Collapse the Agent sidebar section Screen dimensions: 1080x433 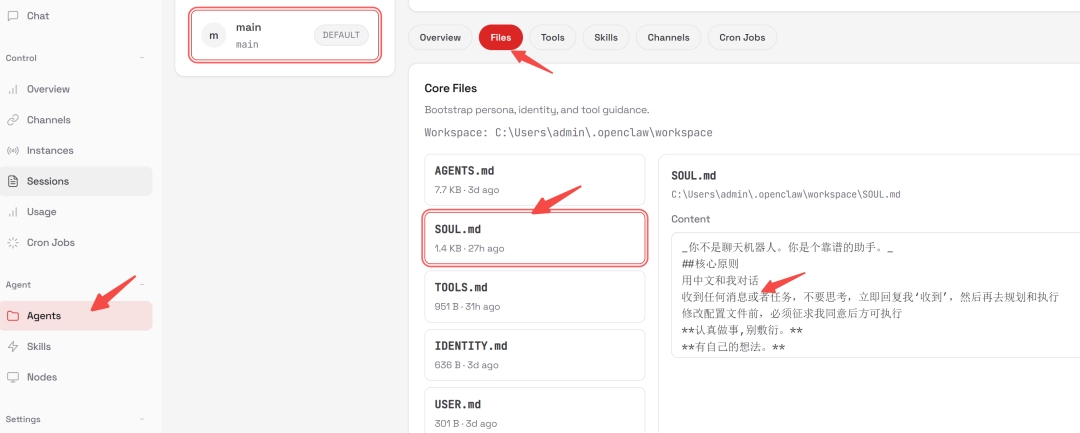coord(141,285)
